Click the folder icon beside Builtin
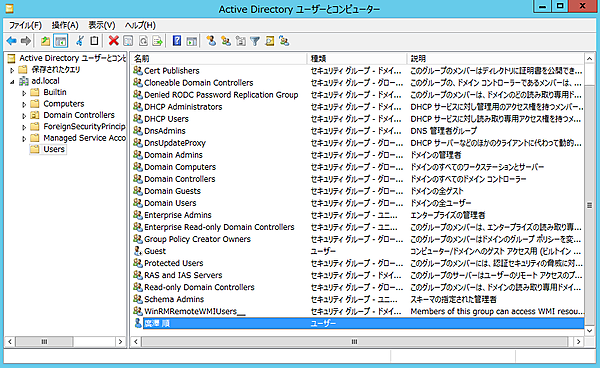 pyautogui.click(x=35, y=92)
